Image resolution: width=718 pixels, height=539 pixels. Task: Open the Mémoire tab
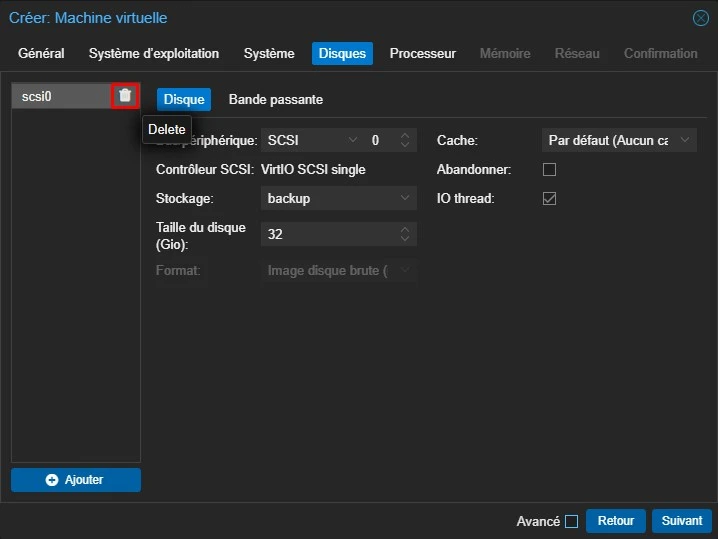[x=505, y=54]
